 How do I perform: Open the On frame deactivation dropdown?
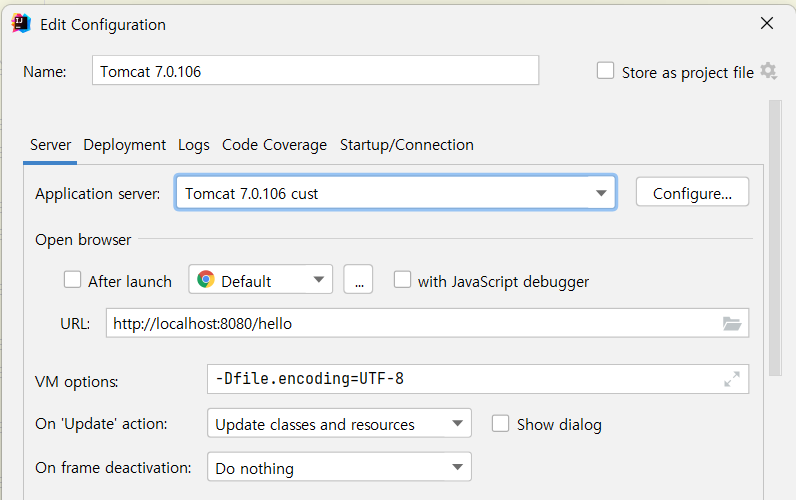coord(339,467)
